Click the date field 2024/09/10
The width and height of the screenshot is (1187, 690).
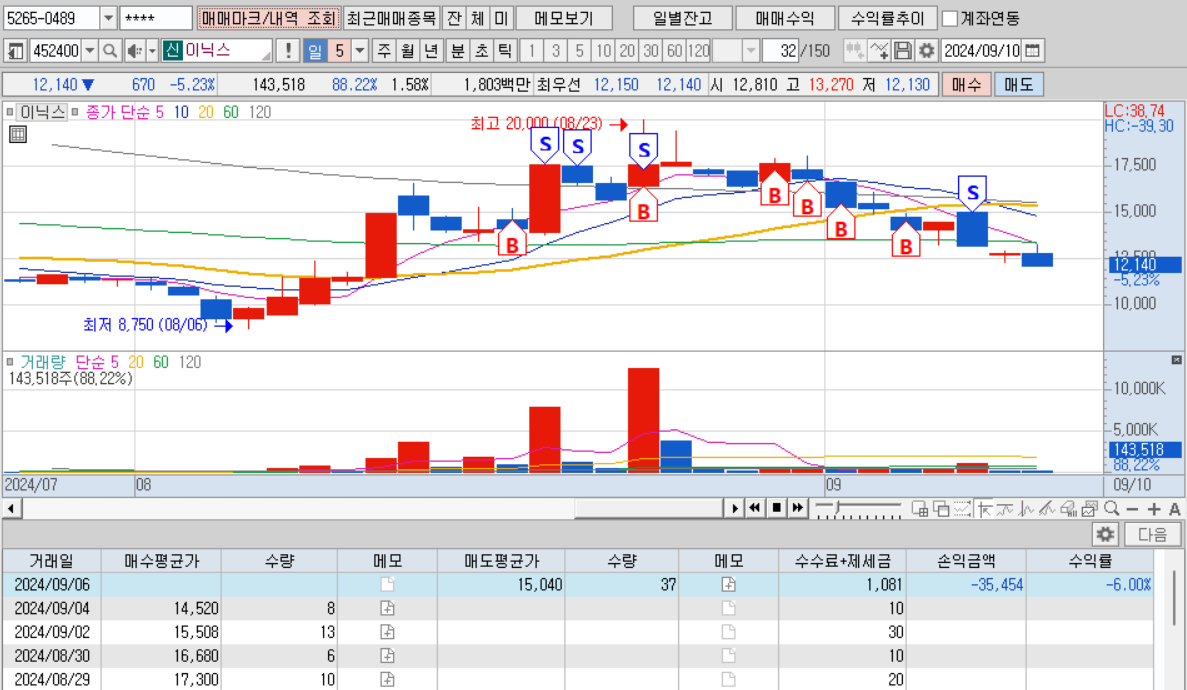pos(983,51)
